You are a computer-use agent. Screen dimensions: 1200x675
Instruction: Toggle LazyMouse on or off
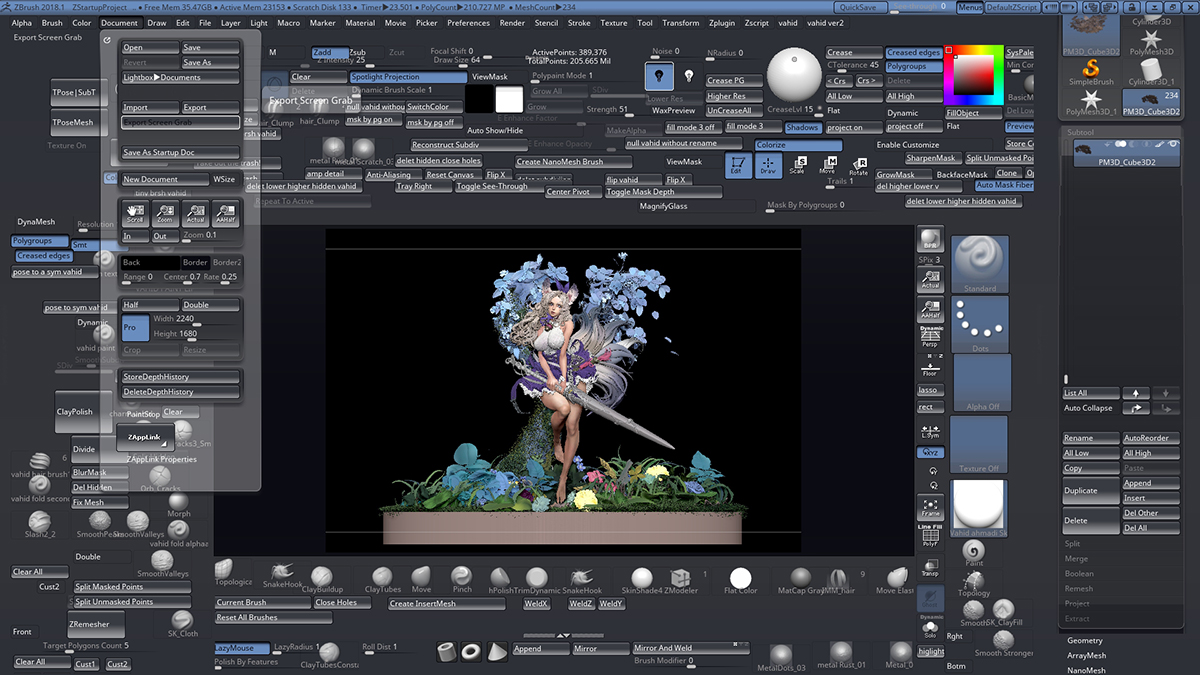click(242, 648)
